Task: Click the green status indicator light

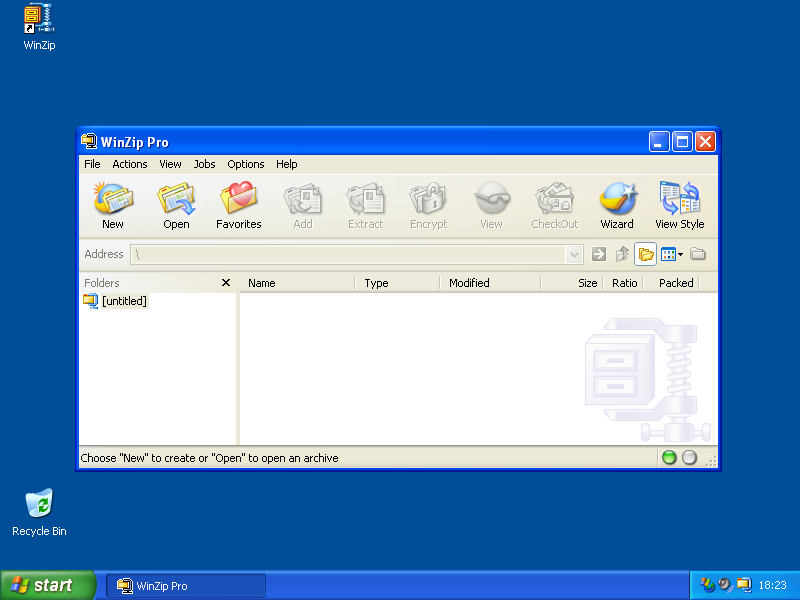Action: click(668, 457)
